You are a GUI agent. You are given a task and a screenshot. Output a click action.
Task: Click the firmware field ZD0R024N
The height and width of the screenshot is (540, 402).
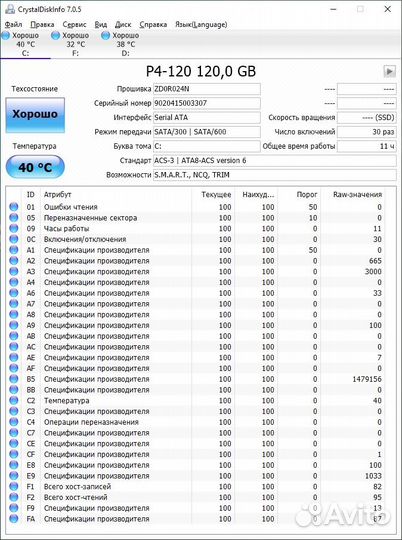point(207,89)
